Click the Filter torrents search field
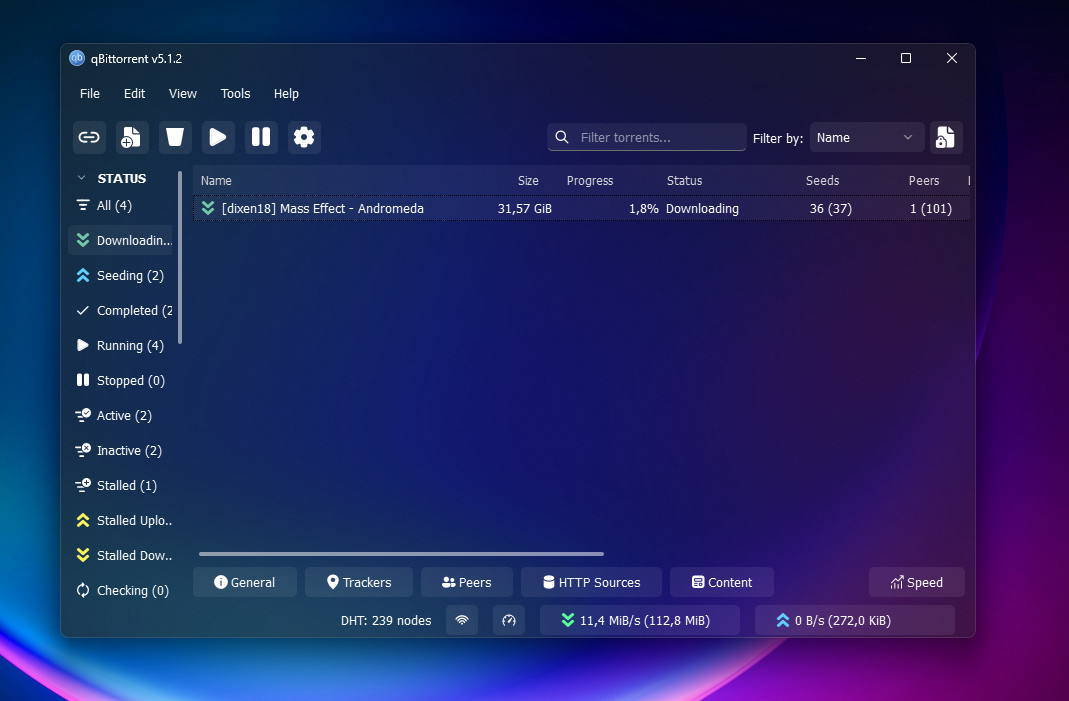Screen dimensions: 1069x701 click(x=646, y=137)
